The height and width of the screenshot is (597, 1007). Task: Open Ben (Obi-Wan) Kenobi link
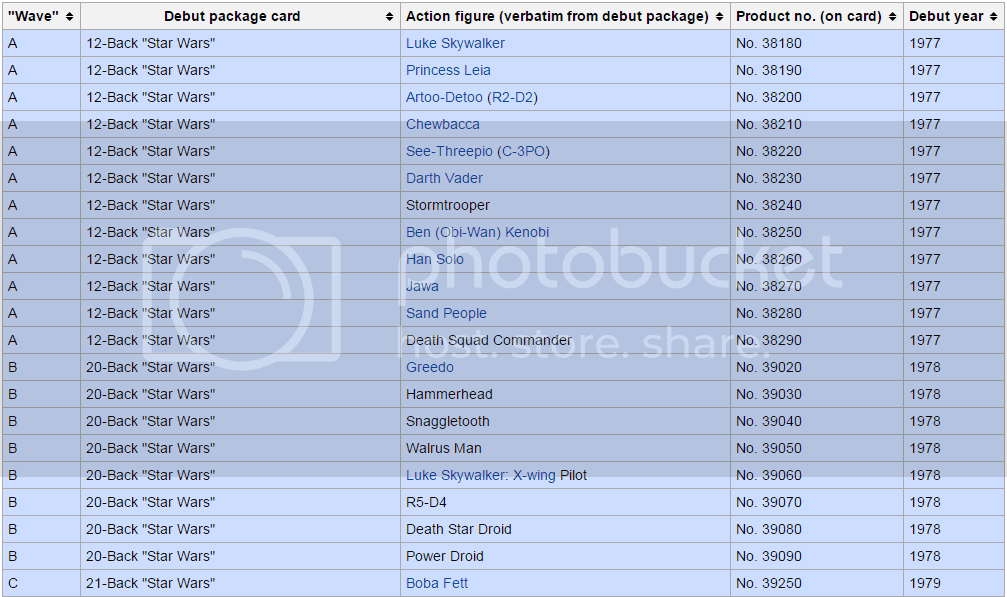(478, 232)
